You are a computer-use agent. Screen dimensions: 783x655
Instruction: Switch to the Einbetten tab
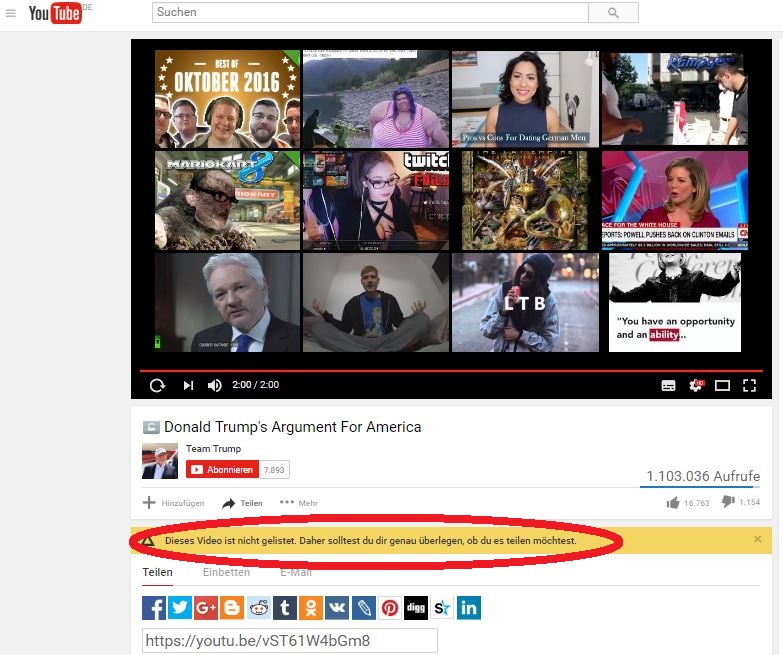click(x=226, y=572)
